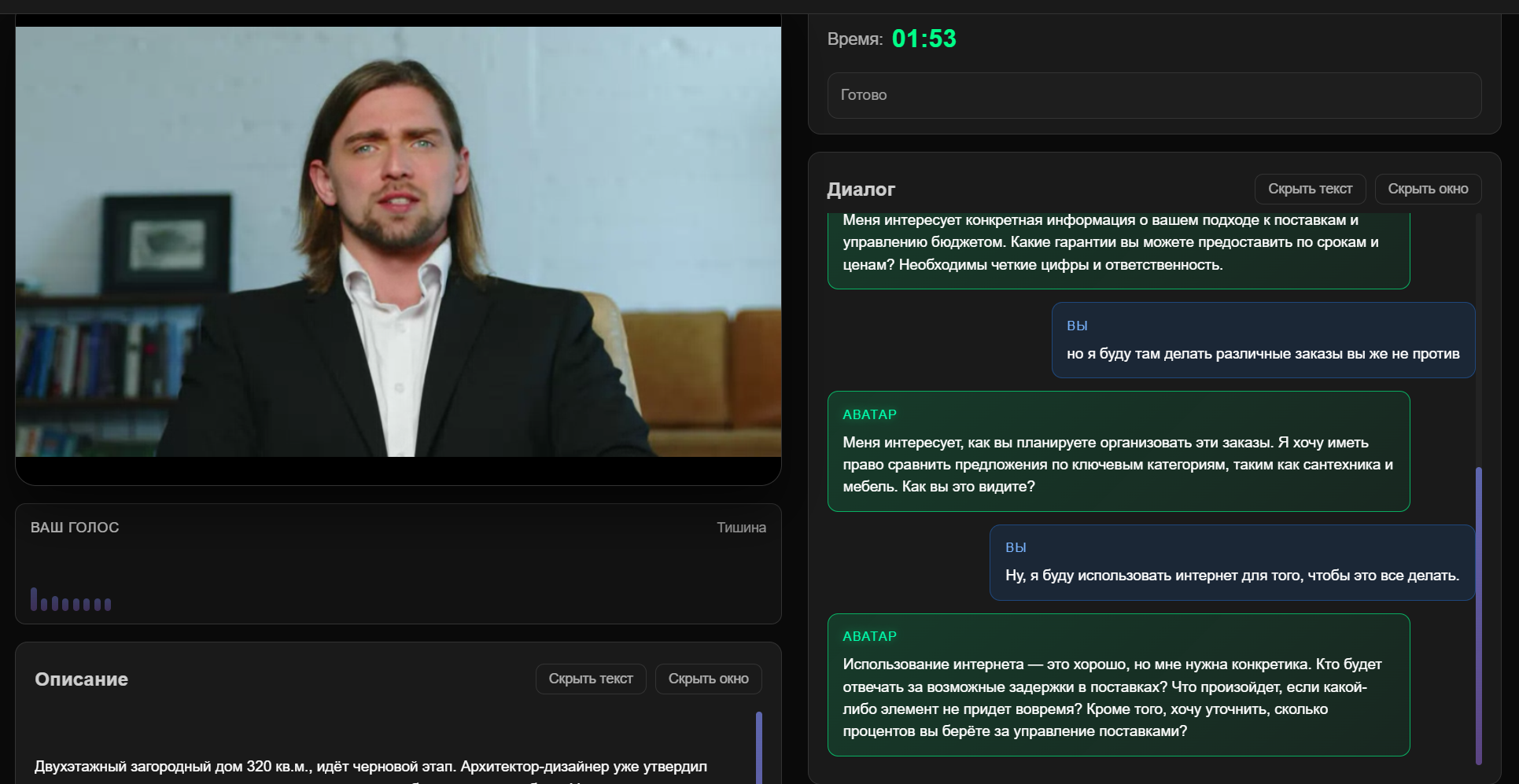Click the 'Описание' panel heading

tap(81, 679)
